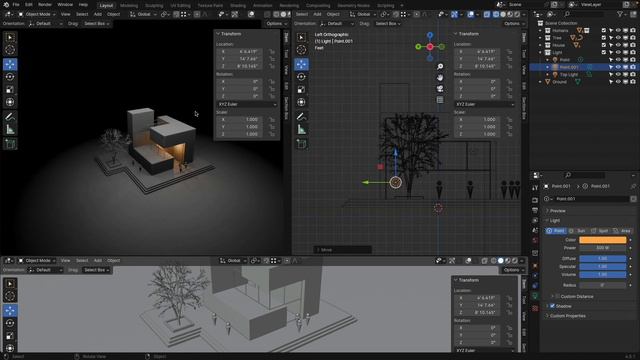
Task: Hide the Top Light in viewport
Action: click(x=618, y=74)
